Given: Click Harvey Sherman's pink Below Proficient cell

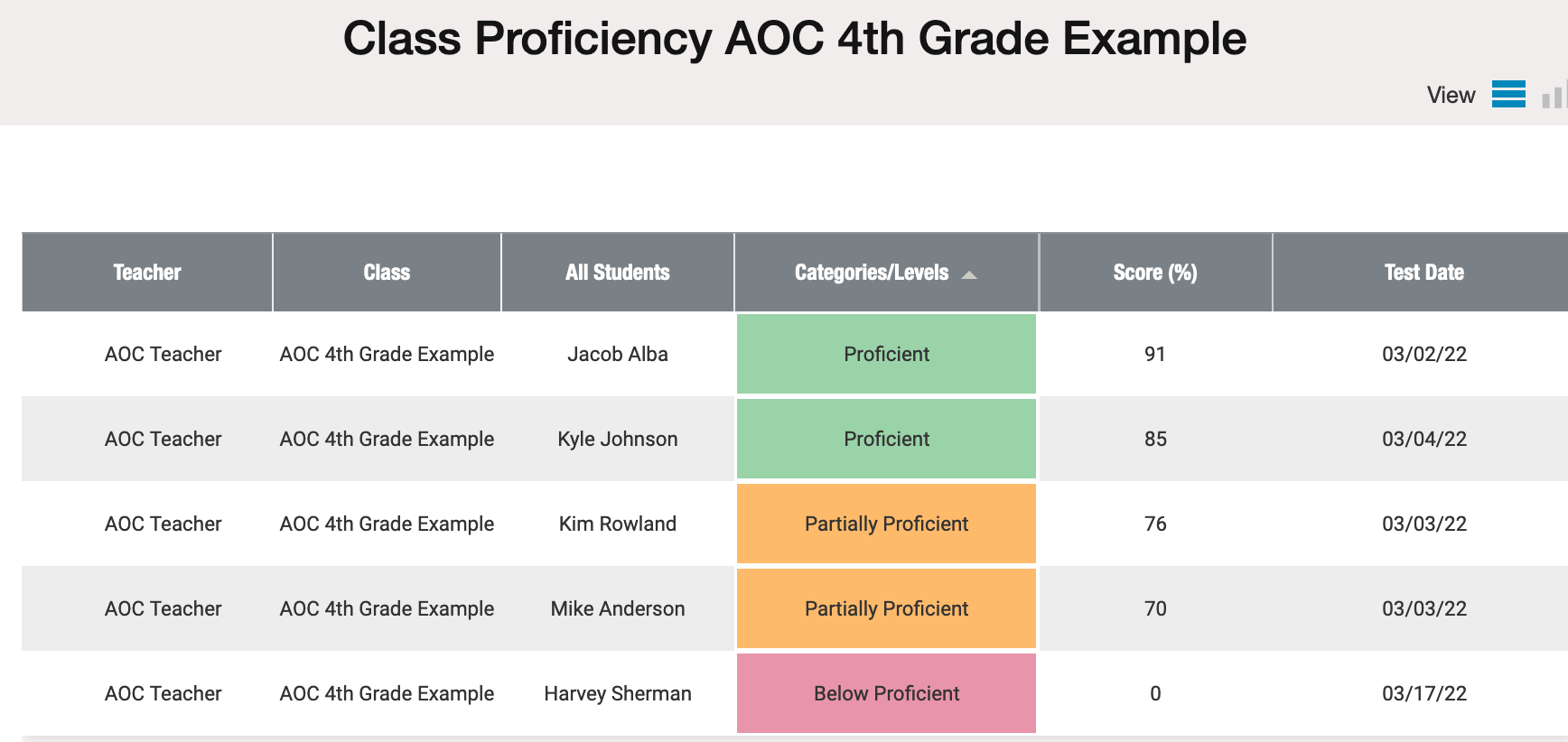Looking at the screenshot, I should [x=886, y=693].
